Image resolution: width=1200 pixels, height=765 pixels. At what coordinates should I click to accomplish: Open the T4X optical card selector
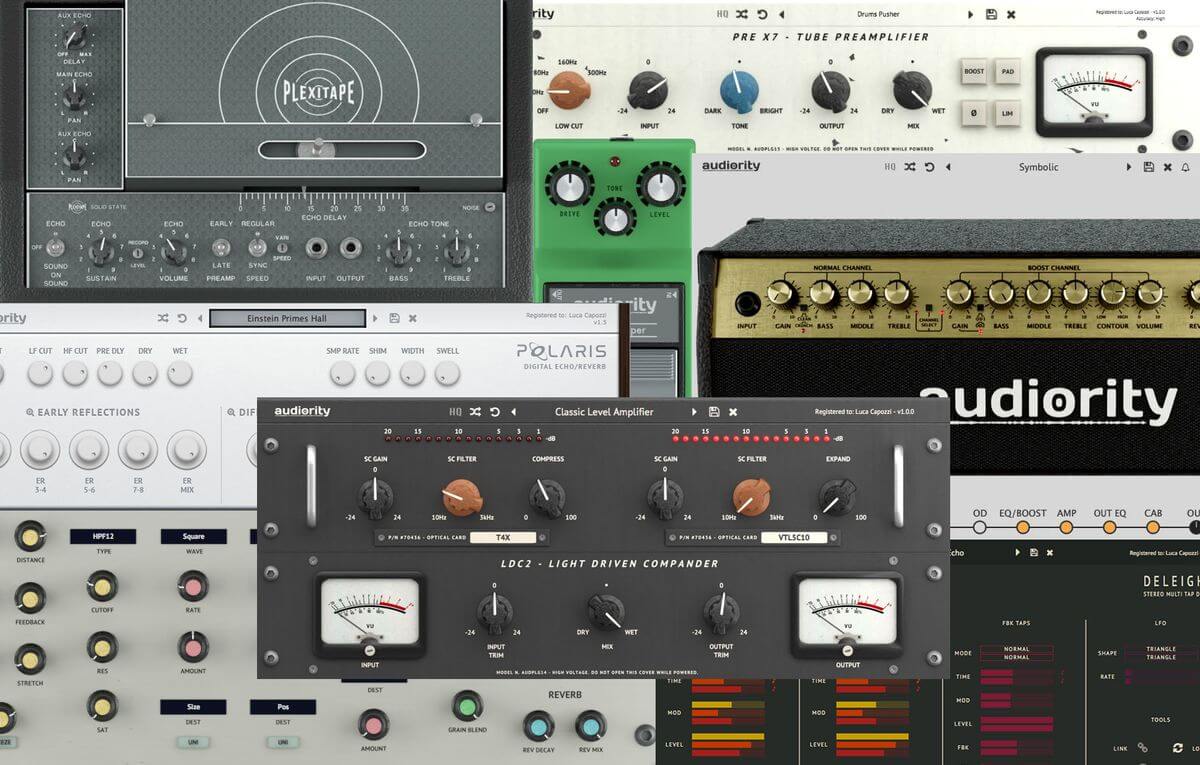tap(495, 537)
